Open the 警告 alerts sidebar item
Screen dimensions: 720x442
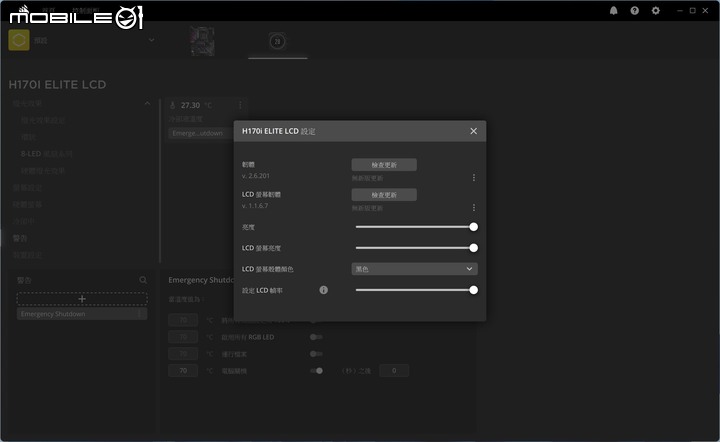pyautogui.click(x=20, y=238)
